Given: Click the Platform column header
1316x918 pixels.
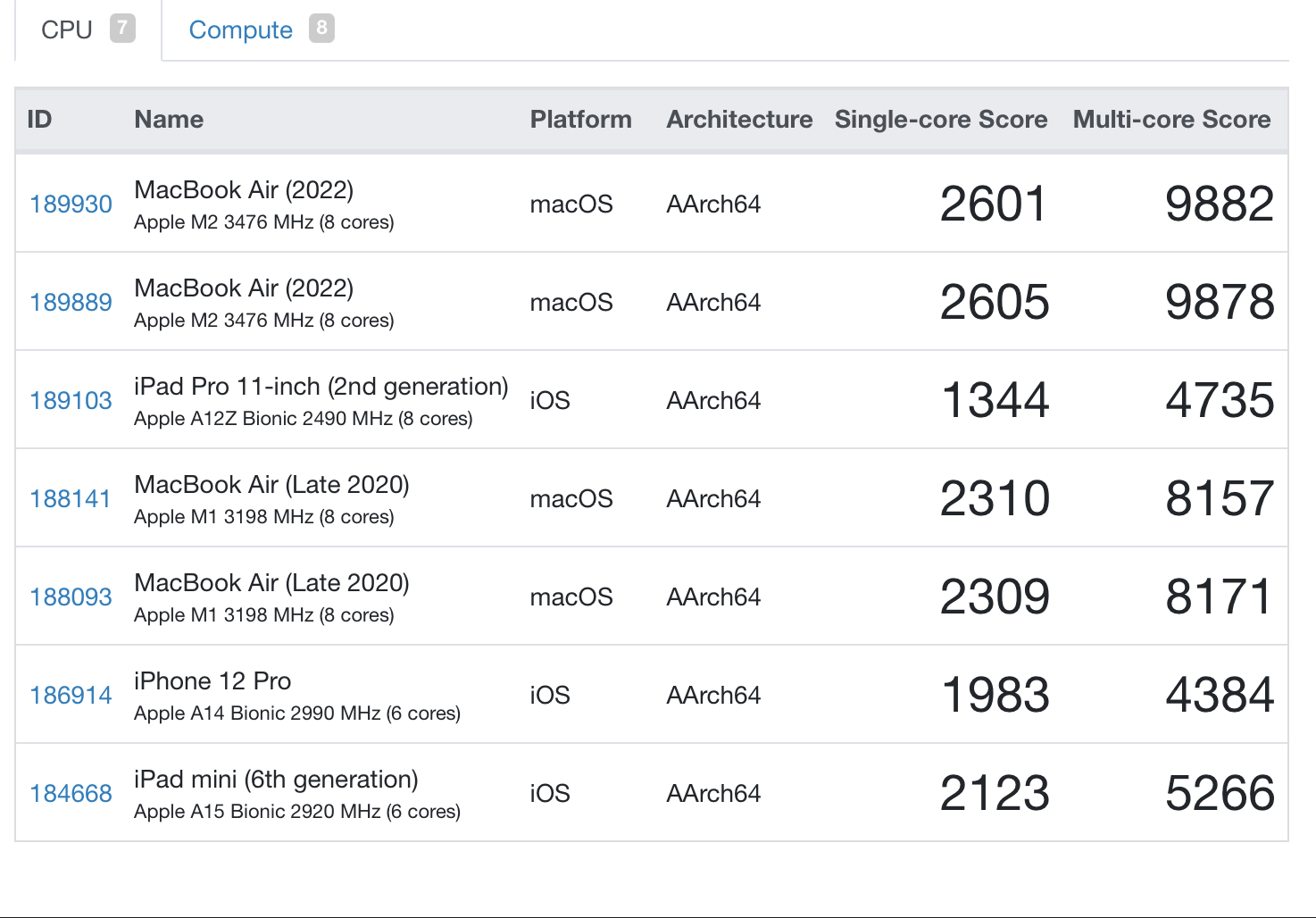Looking at the screenshot, I should [x=581, y=120].
